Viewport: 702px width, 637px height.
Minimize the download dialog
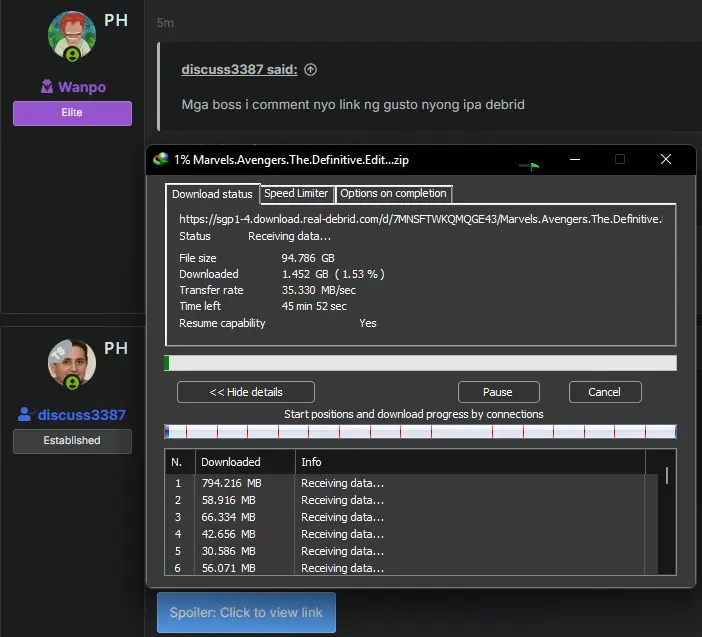tap(575, 159)
